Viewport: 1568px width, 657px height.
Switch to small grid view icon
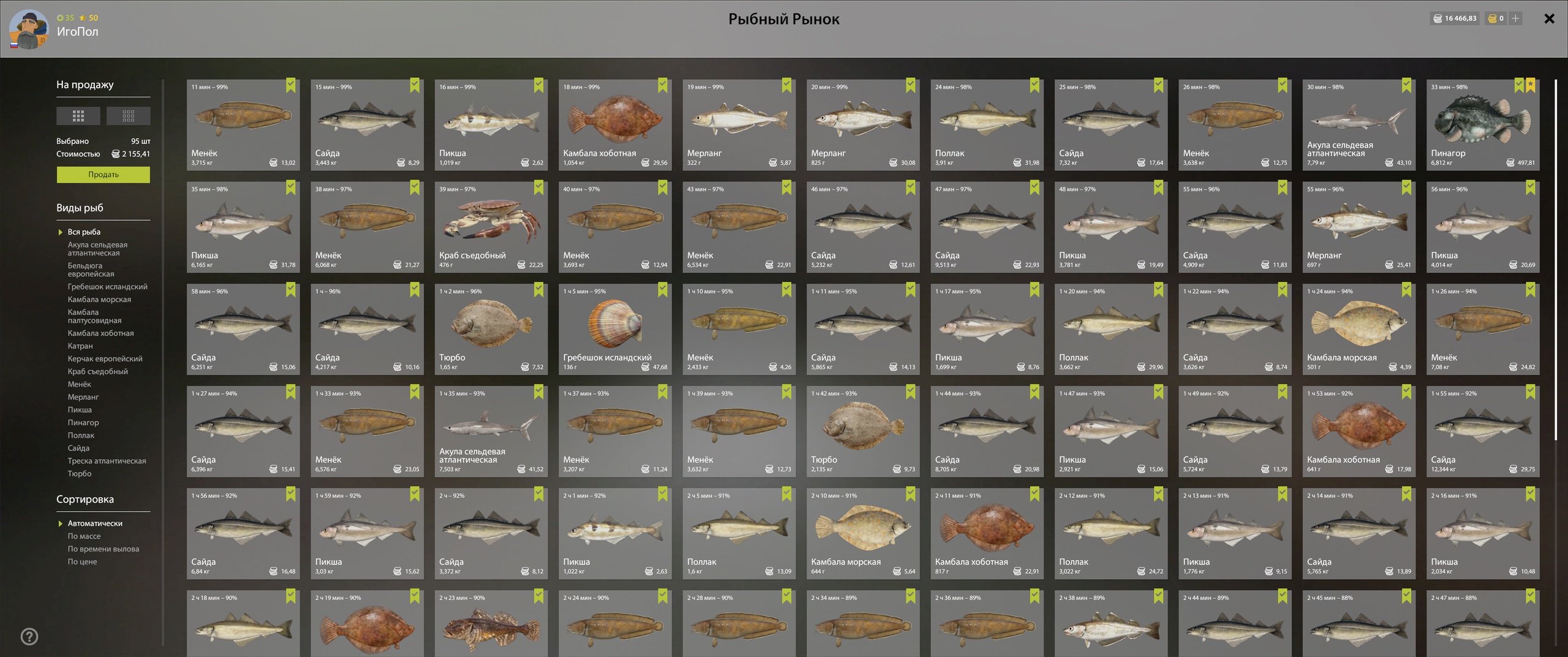click(128, 116)
